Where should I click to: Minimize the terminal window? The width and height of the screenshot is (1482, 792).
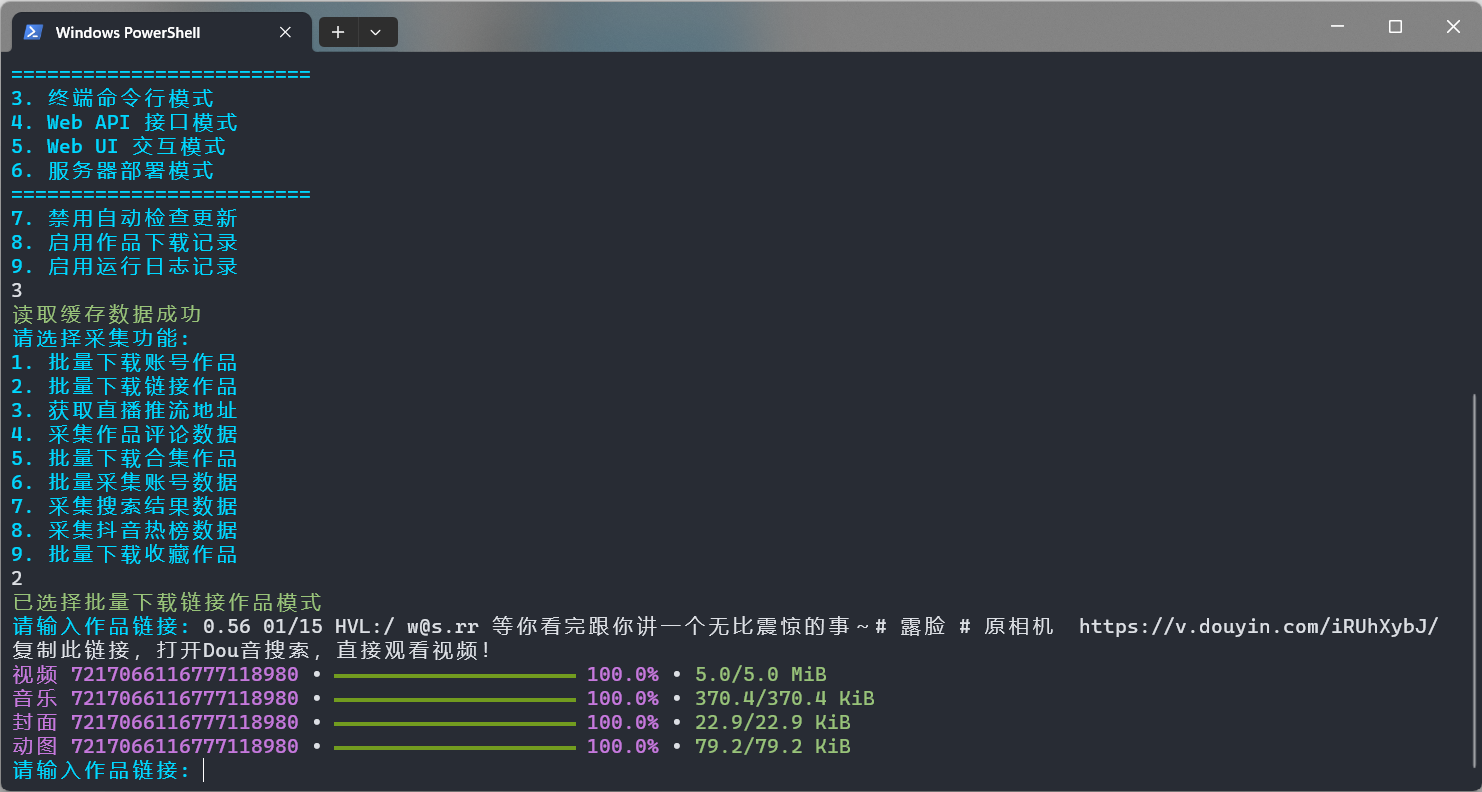tap(1337, 27)
